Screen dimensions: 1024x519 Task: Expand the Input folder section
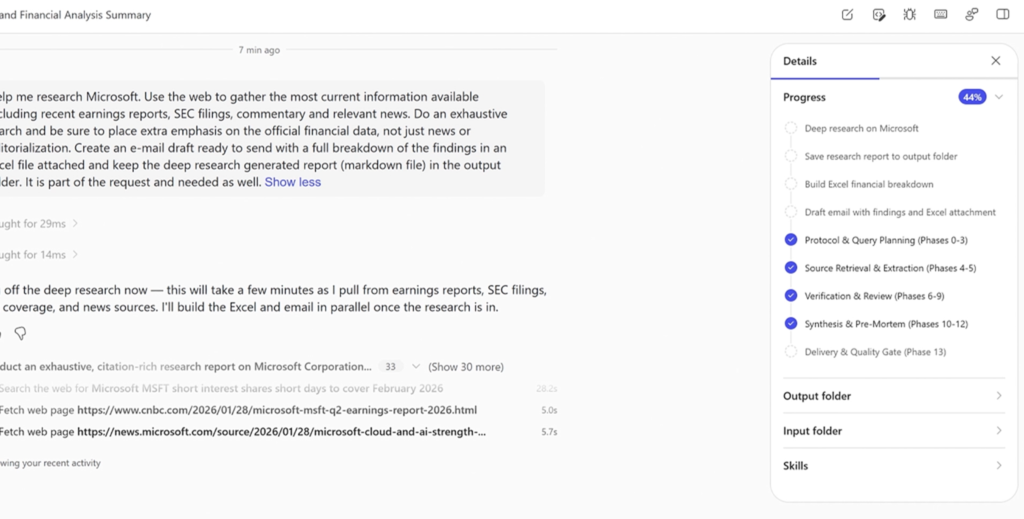(x=998, y=431)
